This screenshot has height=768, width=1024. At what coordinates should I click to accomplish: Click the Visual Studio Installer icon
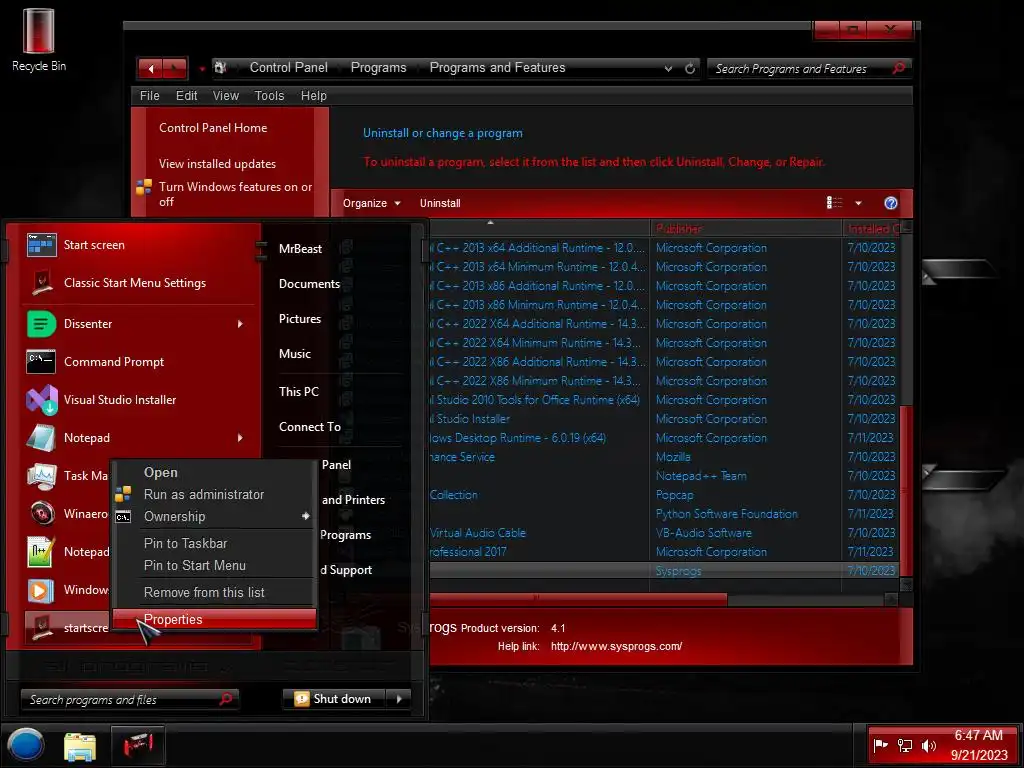(41, 400)
